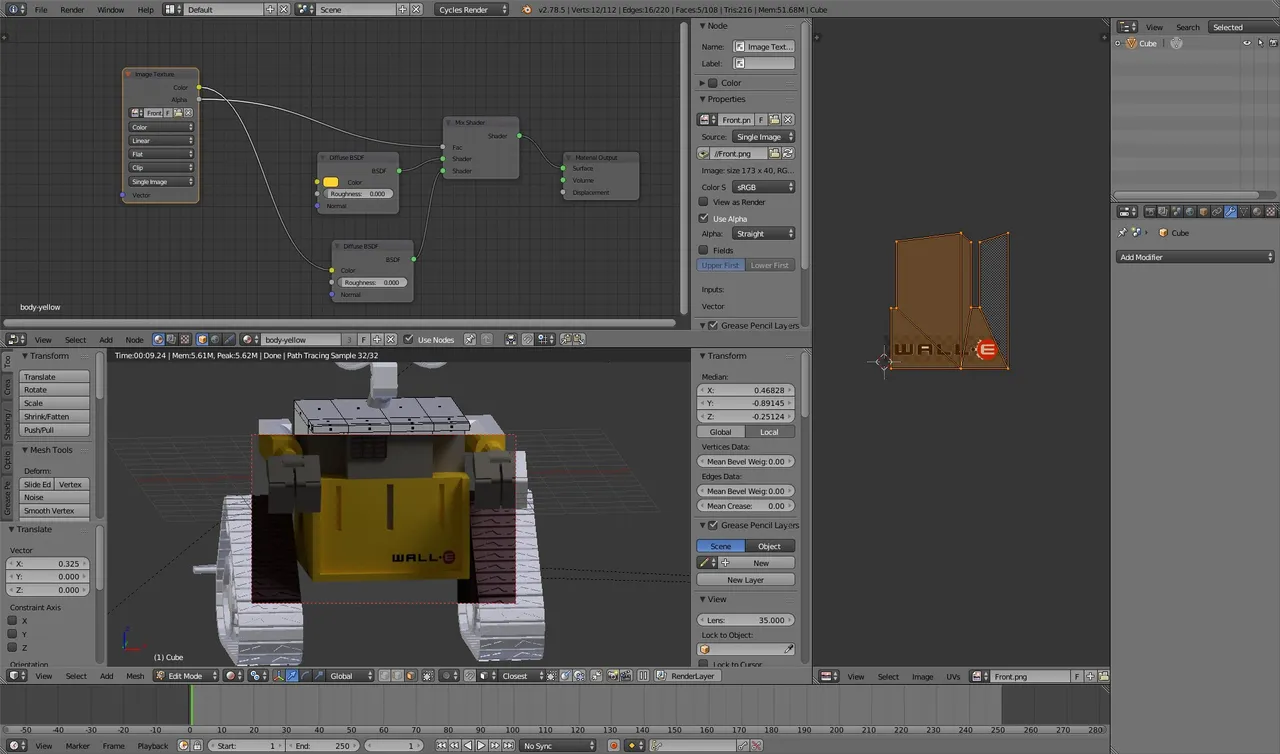This screenshot has height=754, width=1280.
Task: Jump to first frame in timeline
Action: point(441,745)
